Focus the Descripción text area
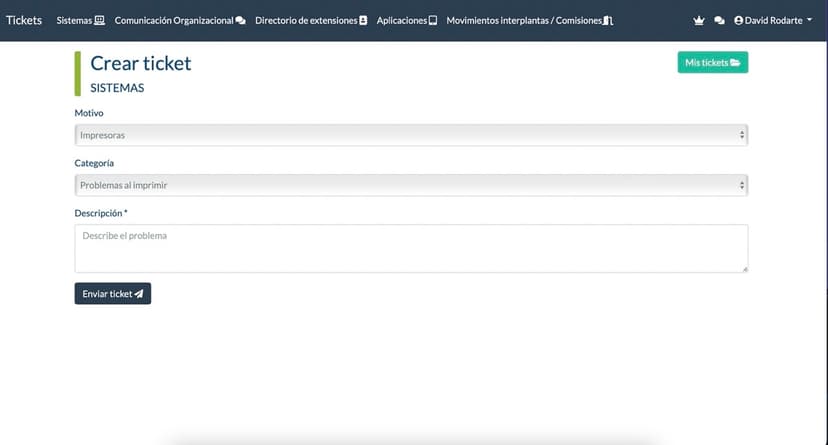 (x=411, y=249)
